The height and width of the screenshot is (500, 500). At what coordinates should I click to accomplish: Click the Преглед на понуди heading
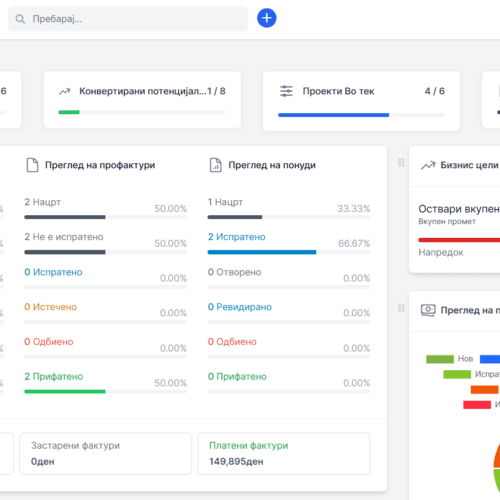point(272,165)
